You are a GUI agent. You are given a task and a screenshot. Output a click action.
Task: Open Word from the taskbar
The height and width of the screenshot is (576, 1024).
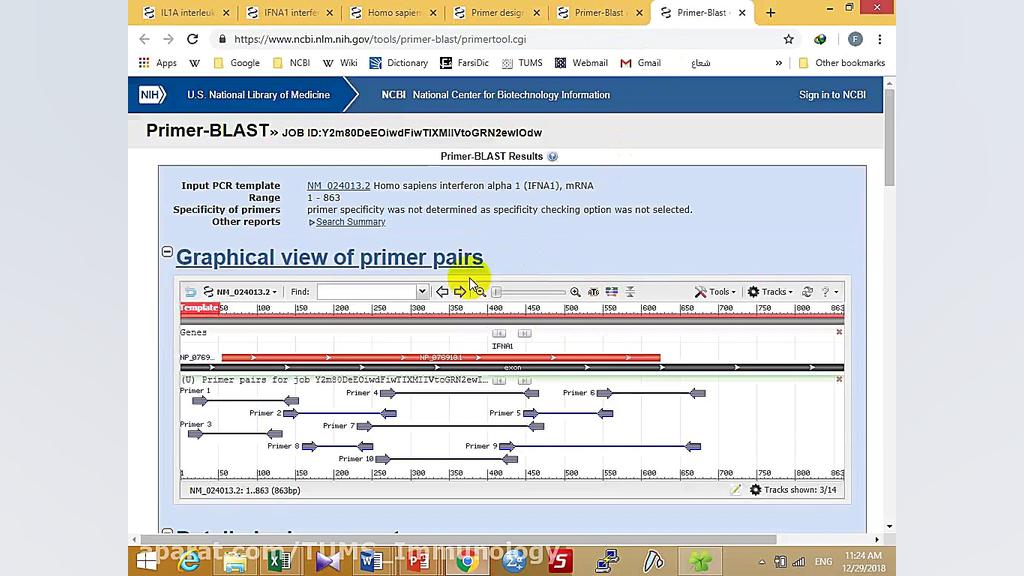click(372, 561)
